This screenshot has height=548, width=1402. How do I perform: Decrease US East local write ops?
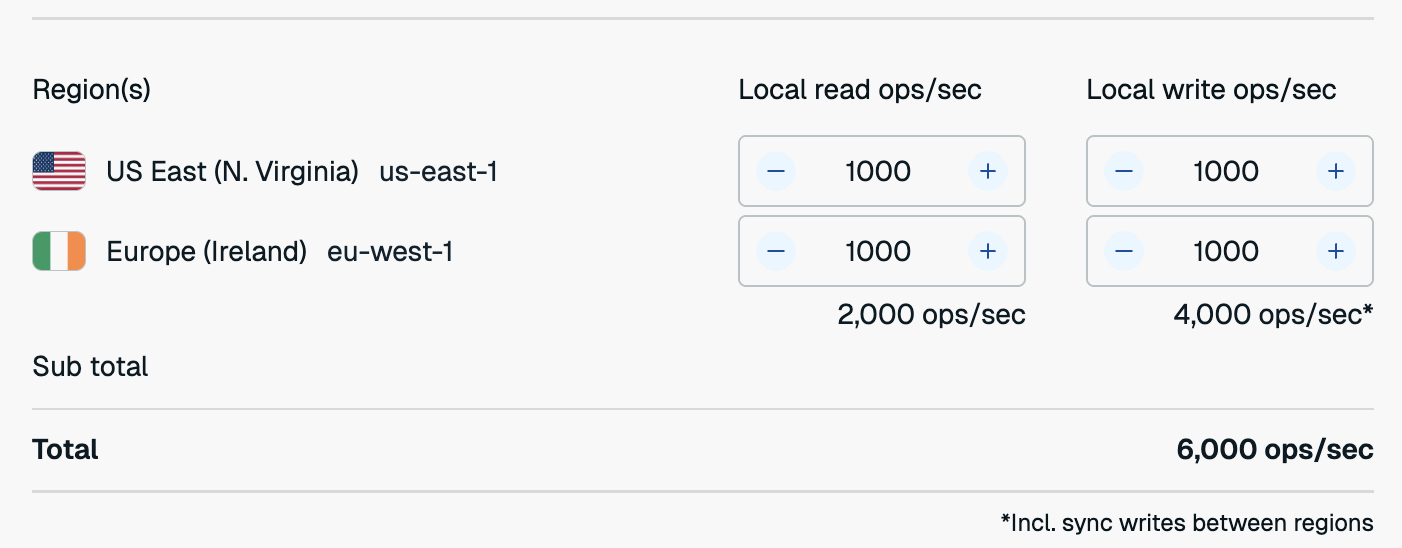[1124, 171]
